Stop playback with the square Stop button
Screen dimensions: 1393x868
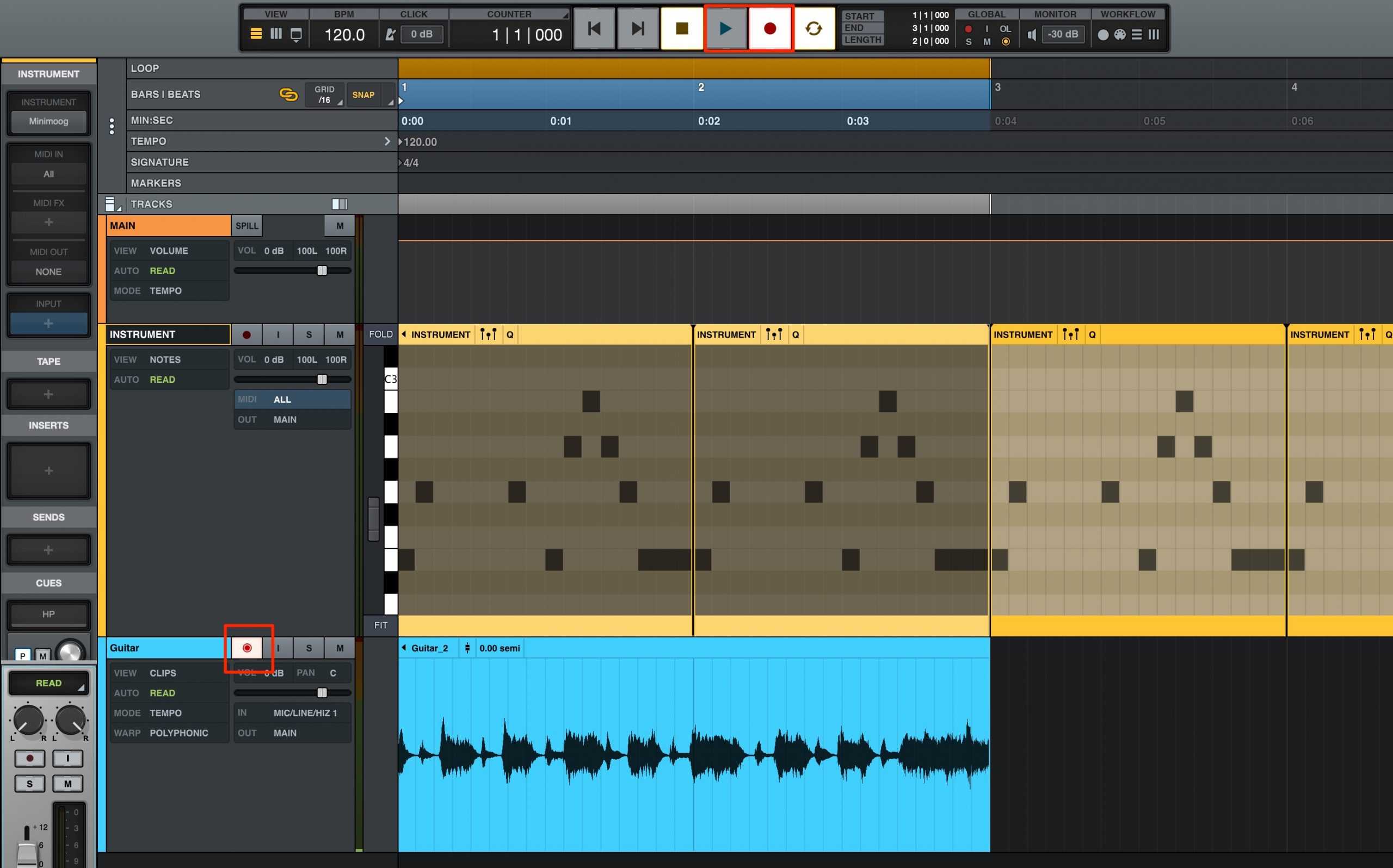pos(682,28)
